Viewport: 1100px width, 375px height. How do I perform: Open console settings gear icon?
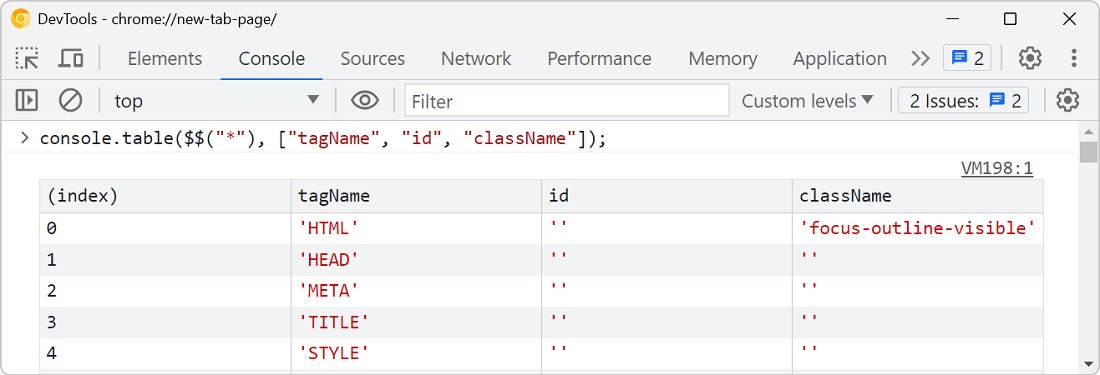tap(1067, 101)
